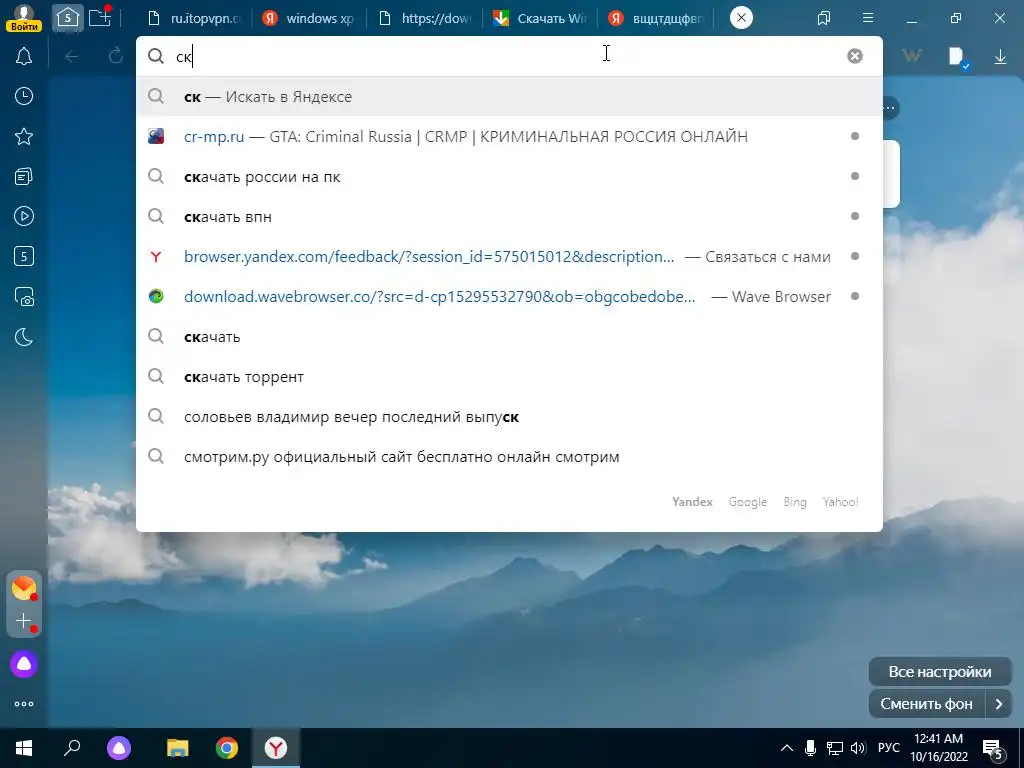Show hidden tray icons chevron
1024x768 pixels.
pos(787,748)
